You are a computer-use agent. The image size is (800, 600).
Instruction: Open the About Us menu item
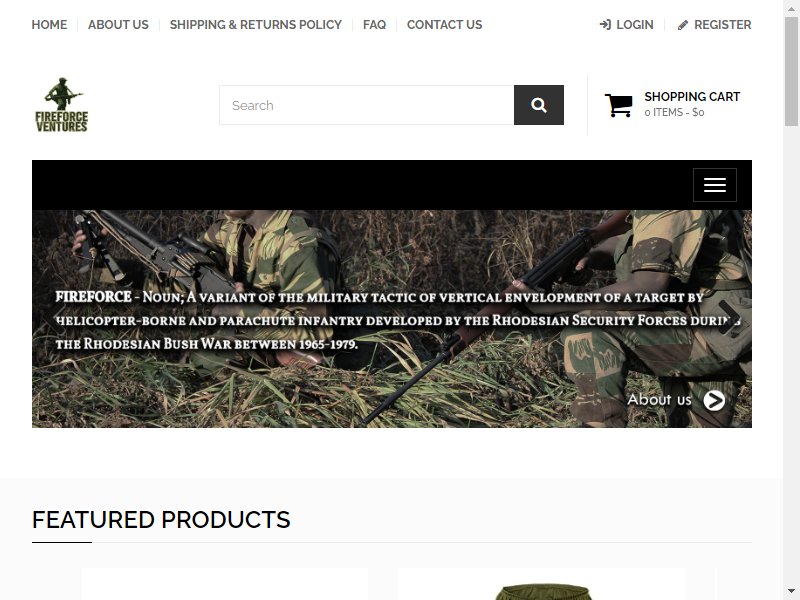118,24
